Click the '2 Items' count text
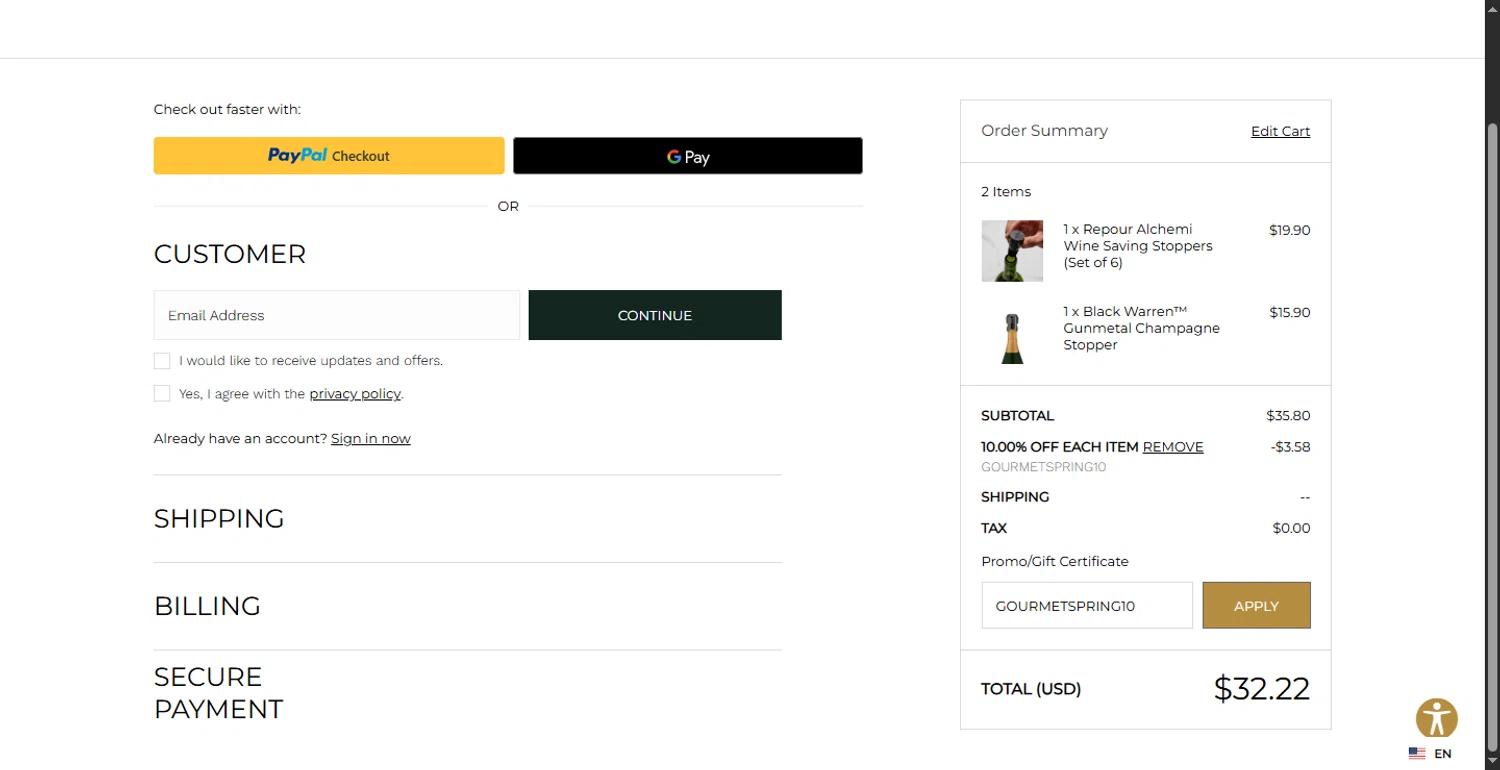This screenshot has height=770, width=1500. pyautogui.click(x=1006, y=192)
